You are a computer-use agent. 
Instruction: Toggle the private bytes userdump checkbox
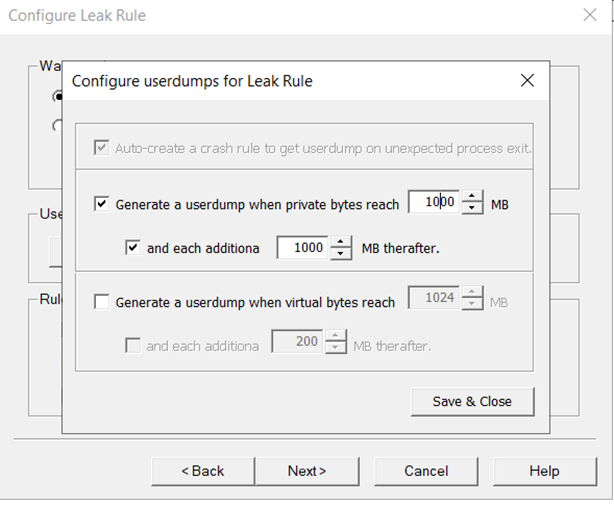101,204
